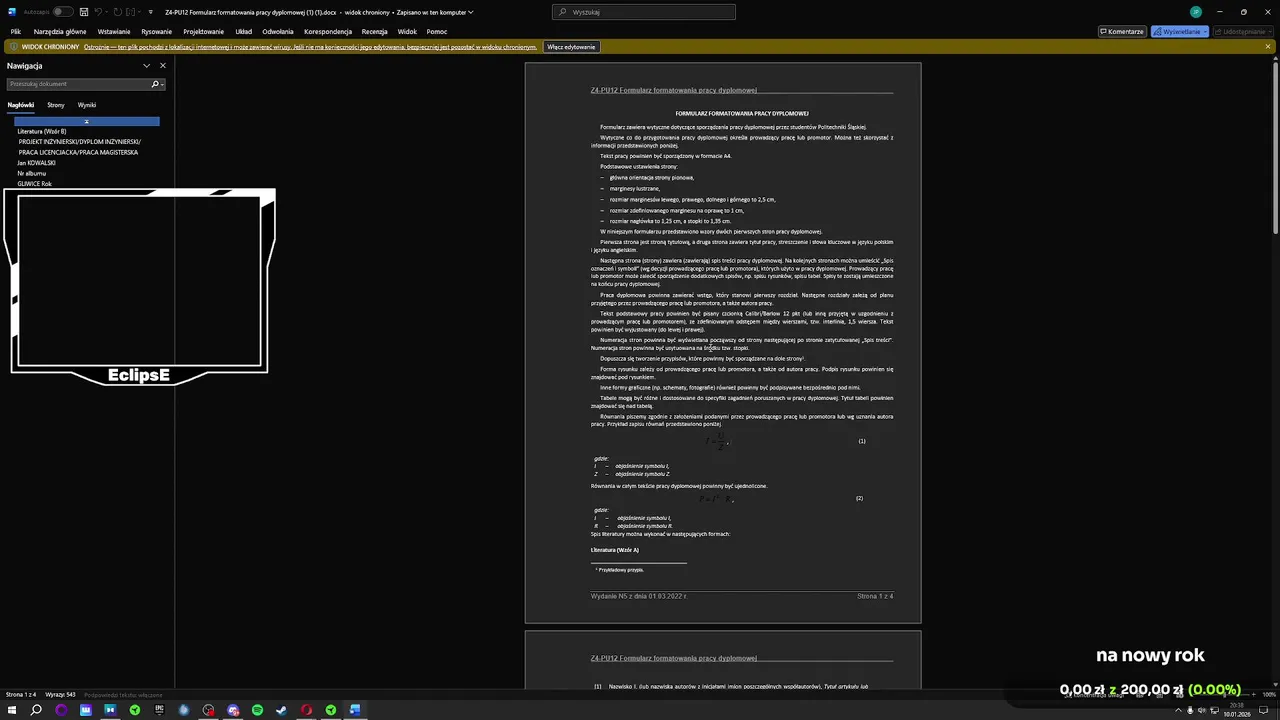Viewport: 1280px width, 720px height.
Task: Click the navigation search magnifier icon
Action: [155, 84]
